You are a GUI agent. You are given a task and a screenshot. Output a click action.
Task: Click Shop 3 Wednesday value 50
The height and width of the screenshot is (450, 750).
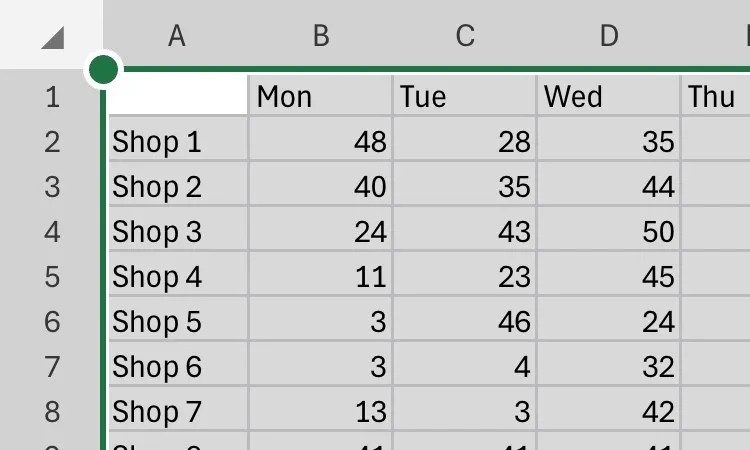click(x=608, y=232)
